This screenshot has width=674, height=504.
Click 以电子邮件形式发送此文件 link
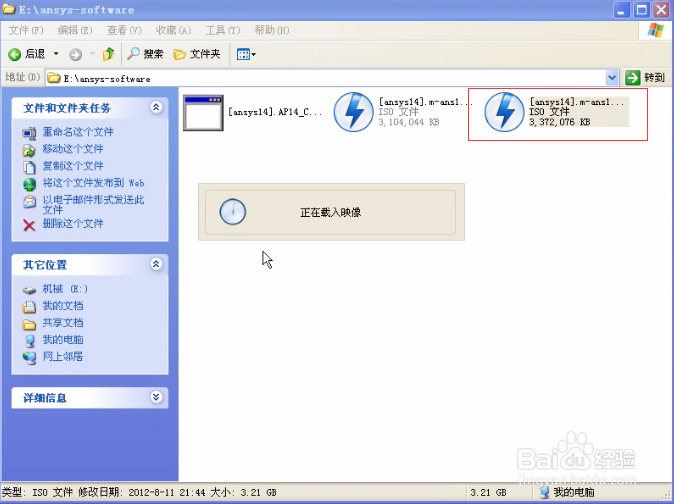point(93,205)
